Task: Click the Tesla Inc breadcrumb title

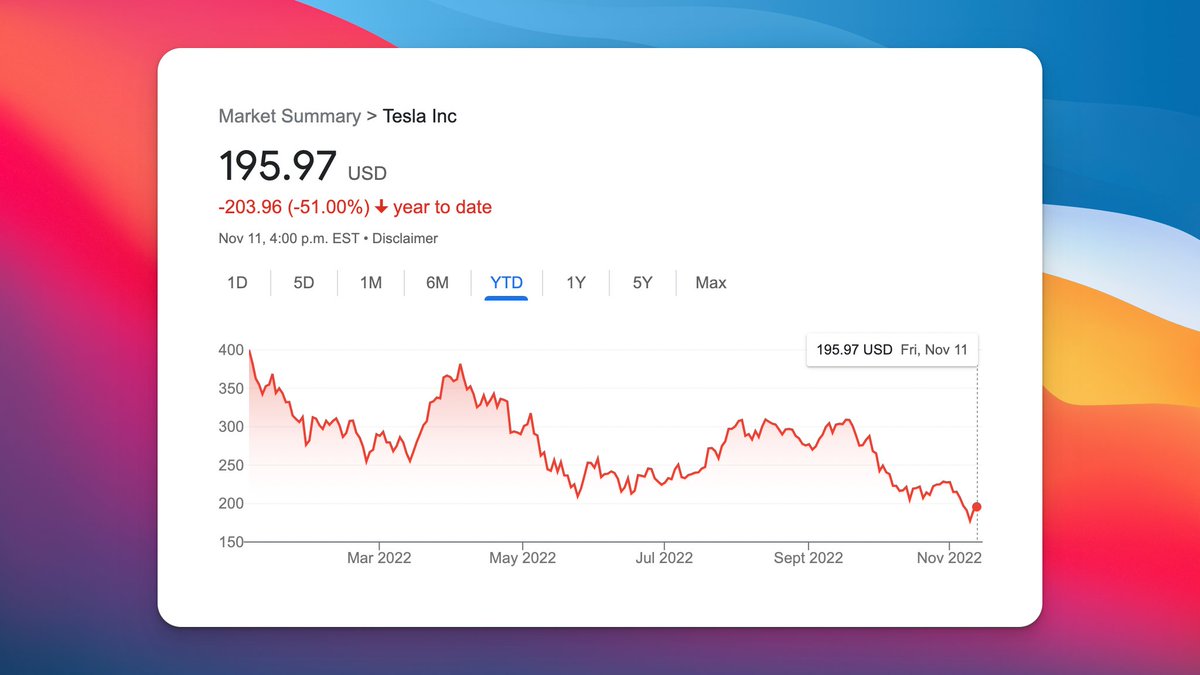Action: click(420, 116)
